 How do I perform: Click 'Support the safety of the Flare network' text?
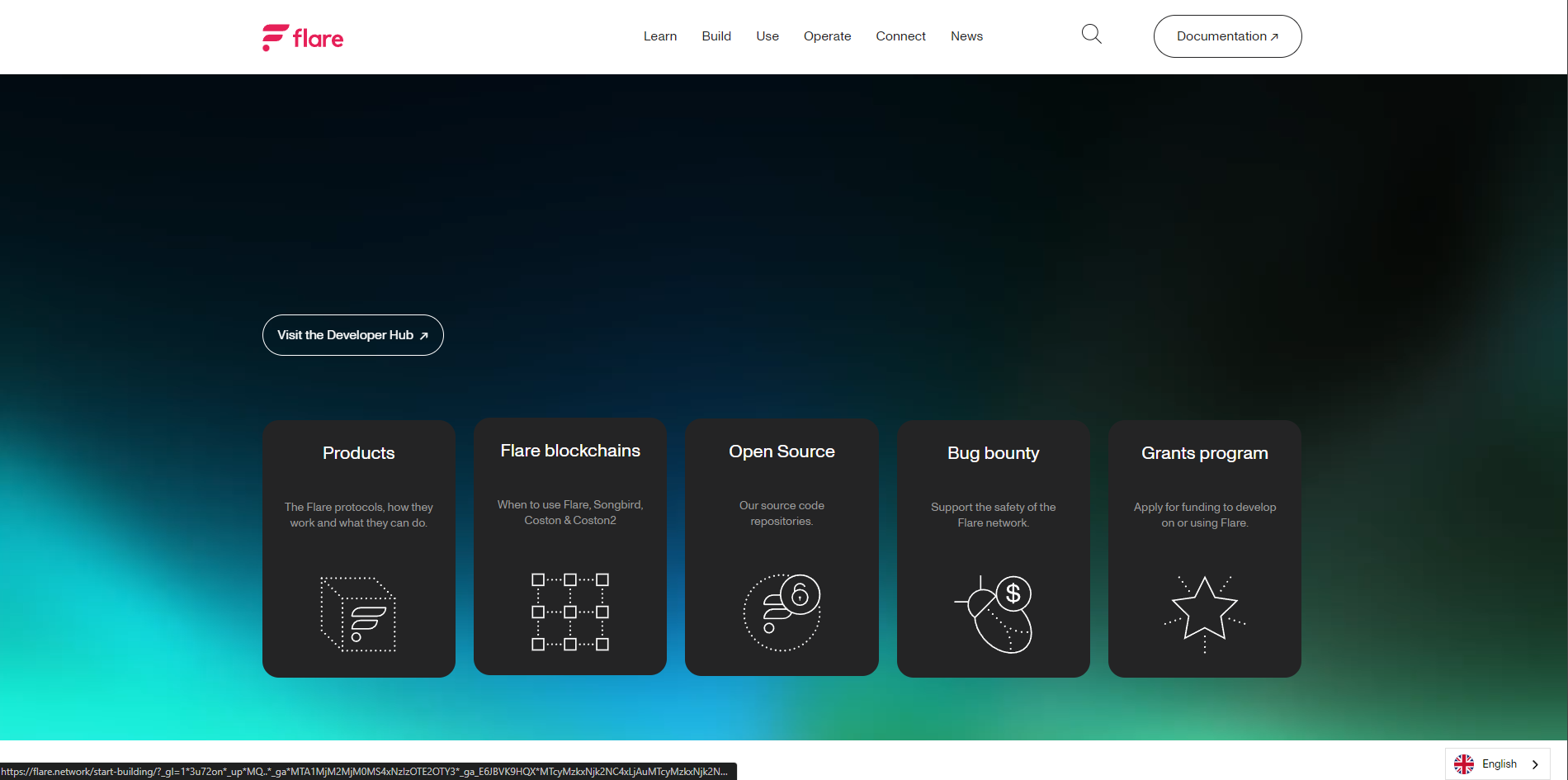[x=994, y=515]
